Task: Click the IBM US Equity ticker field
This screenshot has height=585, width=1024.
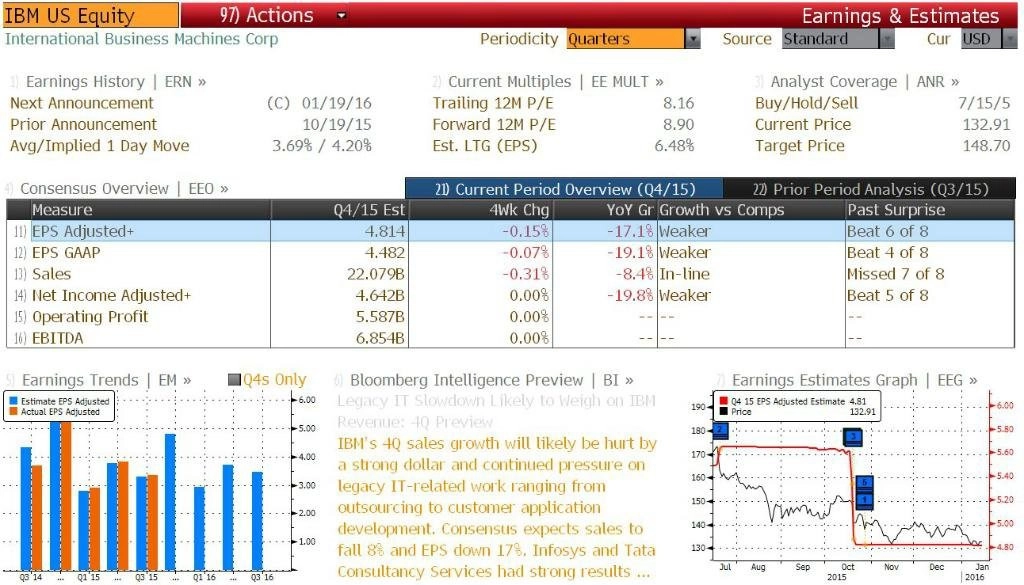Action: 90,15
